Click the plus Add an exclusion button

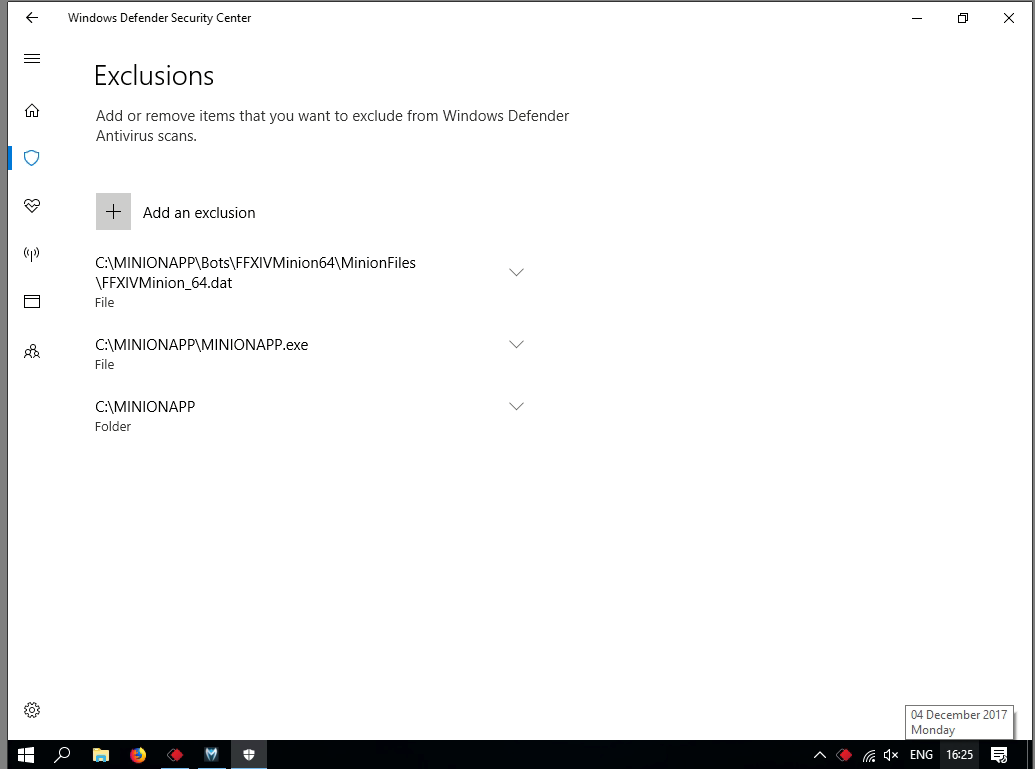114,212
